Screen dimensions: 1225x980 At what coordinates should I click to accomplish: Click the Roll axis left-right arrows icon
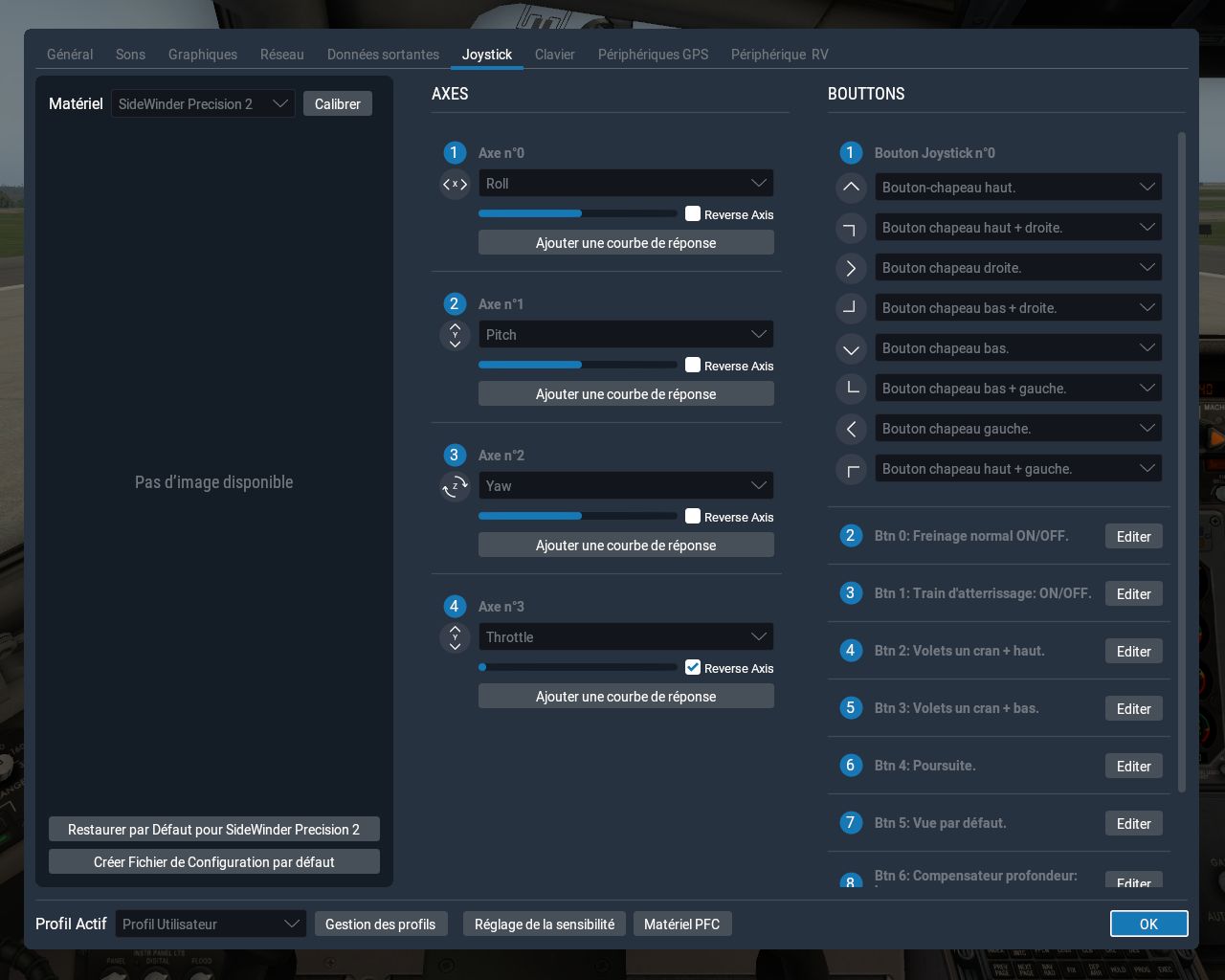click(455, 184)
